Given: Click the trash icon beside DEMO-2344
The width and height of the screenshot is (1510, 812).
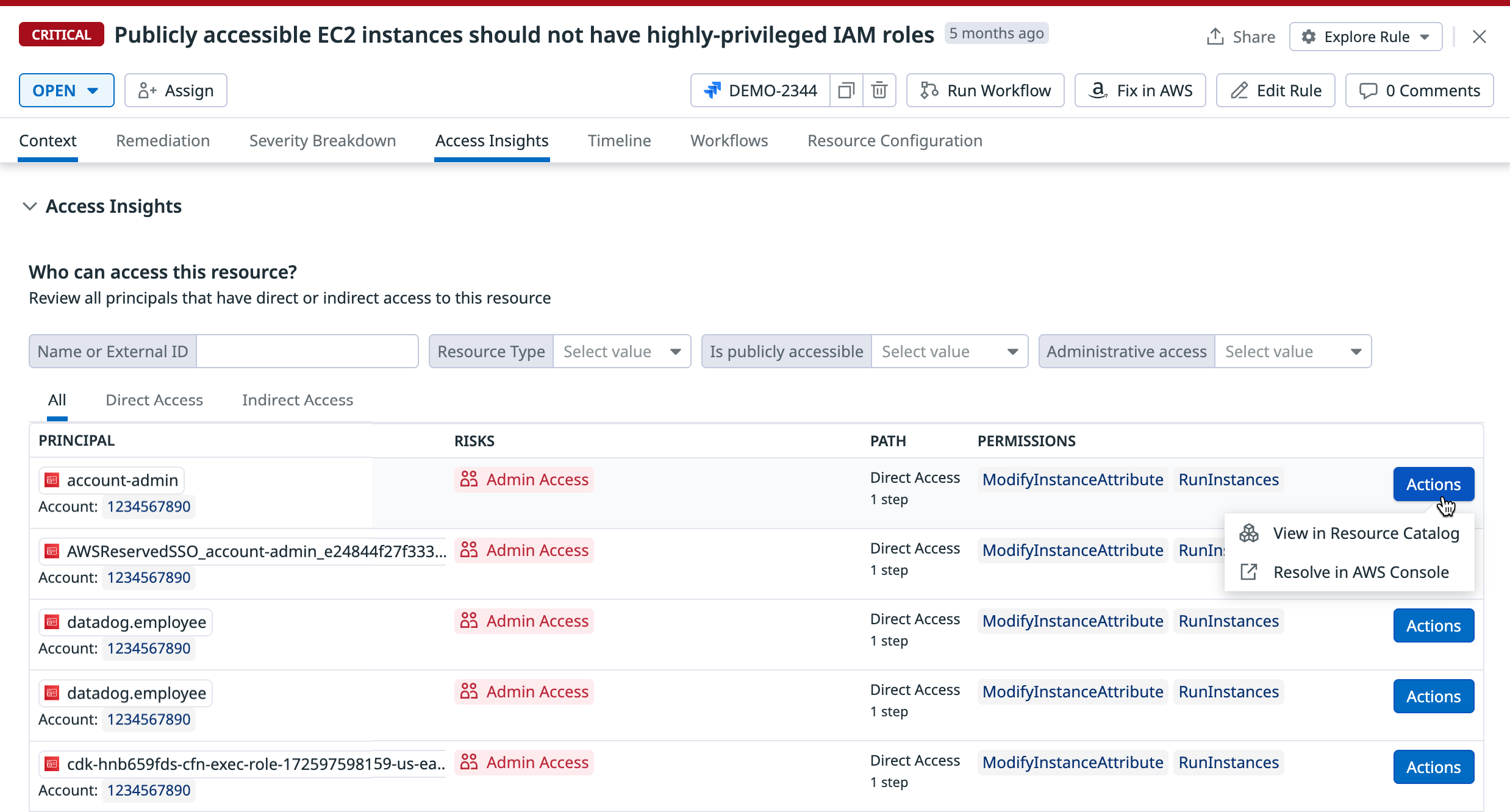Looking at the screenshot, I should (x=879, y=91).
